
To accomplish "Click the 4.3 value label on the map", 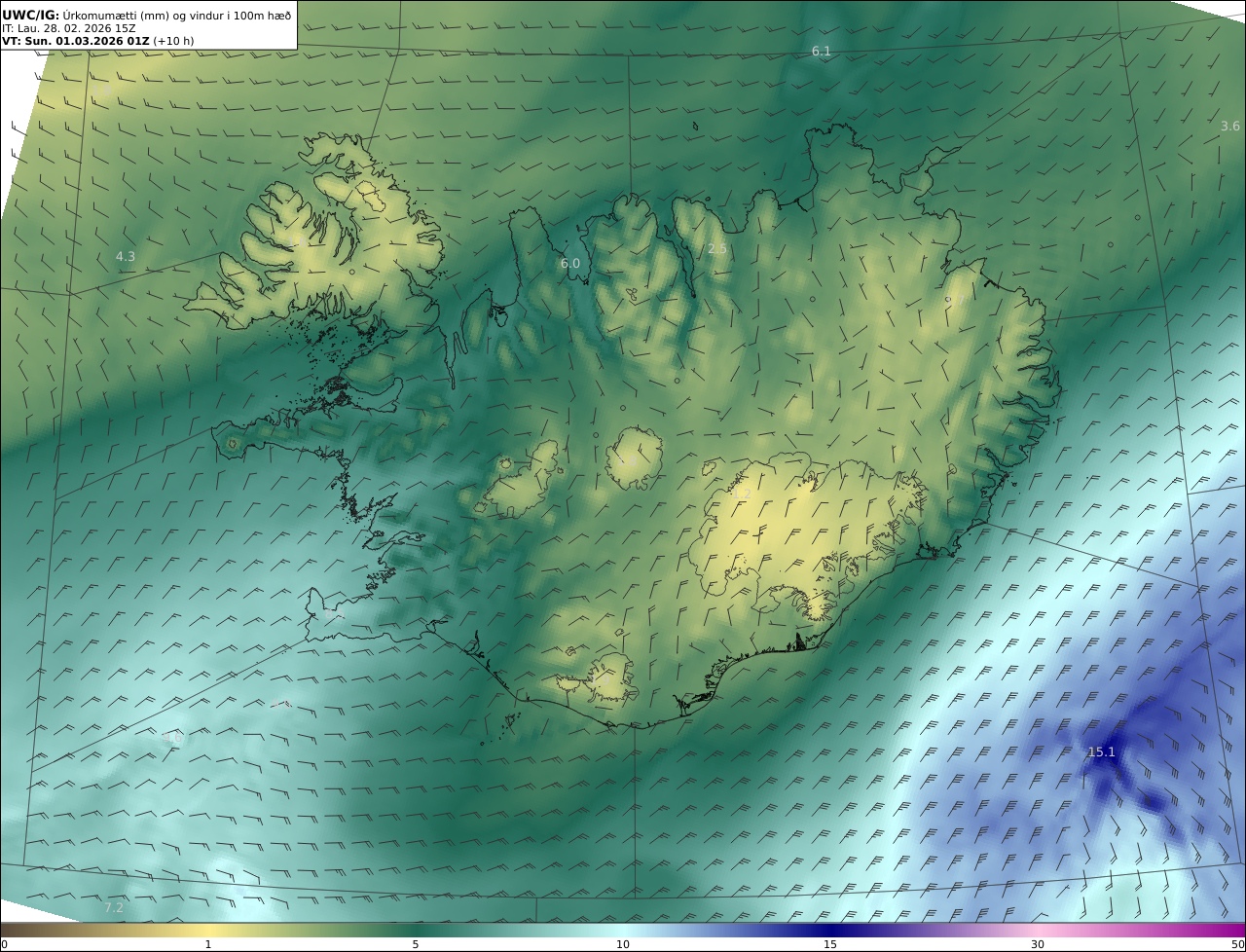I will (x=126, y=256).
